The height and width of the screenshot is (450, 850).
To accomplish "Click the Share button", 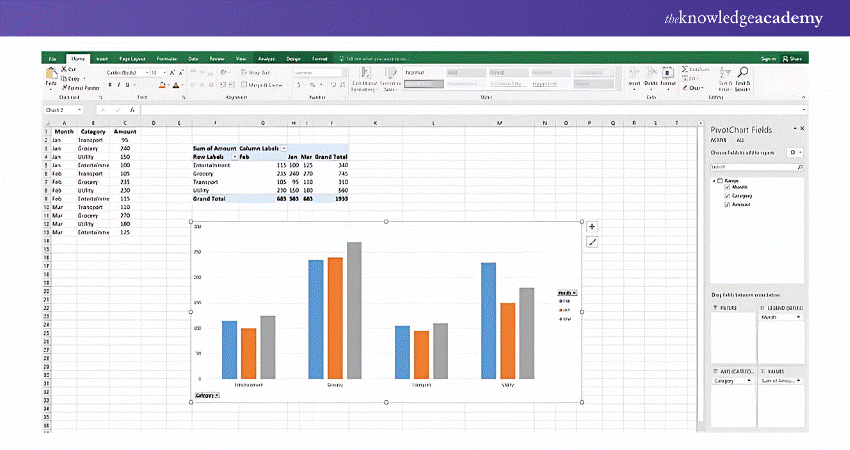I will coord(794,59).
